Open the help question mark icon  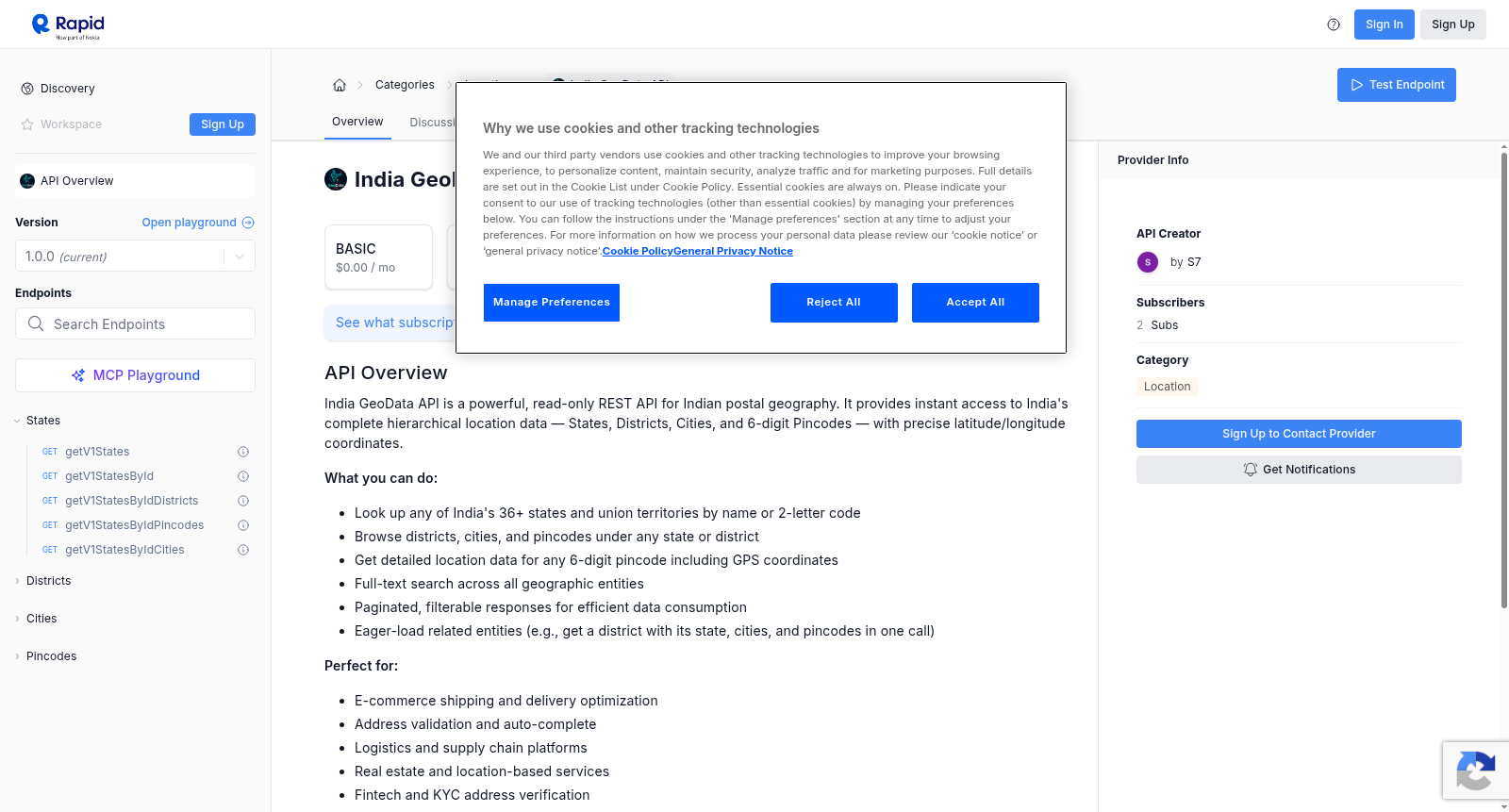point(1334,25)
